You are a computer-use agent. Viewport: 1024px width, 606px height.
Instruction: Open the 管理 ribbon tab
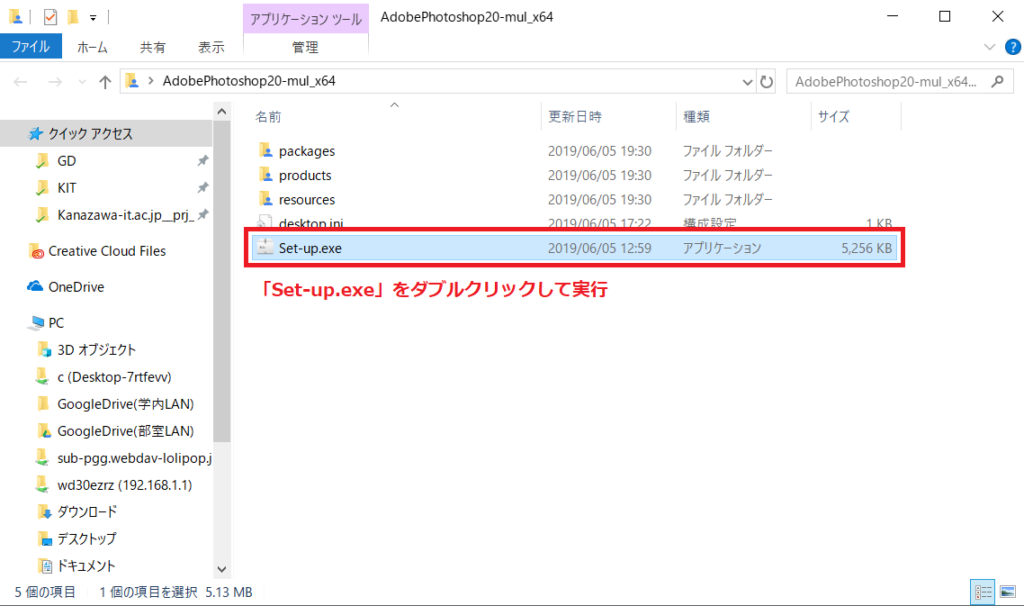tap(305, 47)
